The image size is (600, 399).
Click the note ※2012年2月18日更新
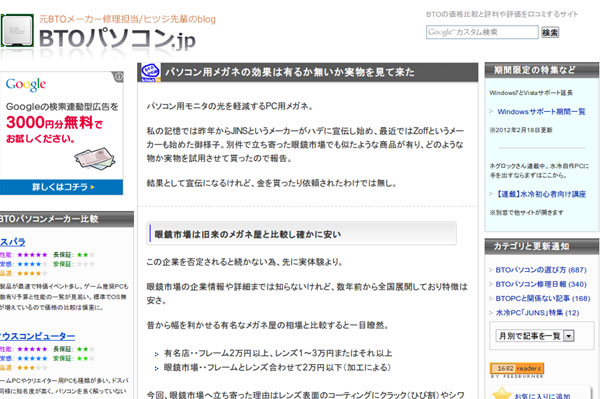[x=521, y=130]
